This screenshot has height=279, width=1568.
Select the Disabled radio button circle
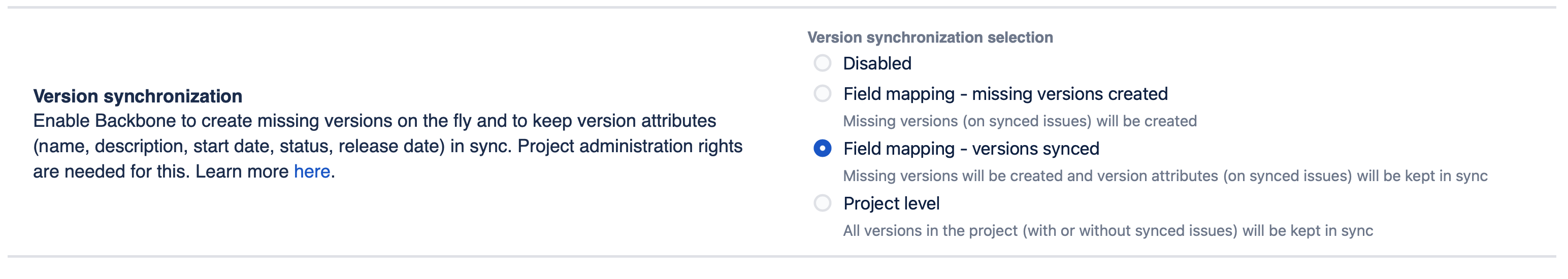point(822,63)
